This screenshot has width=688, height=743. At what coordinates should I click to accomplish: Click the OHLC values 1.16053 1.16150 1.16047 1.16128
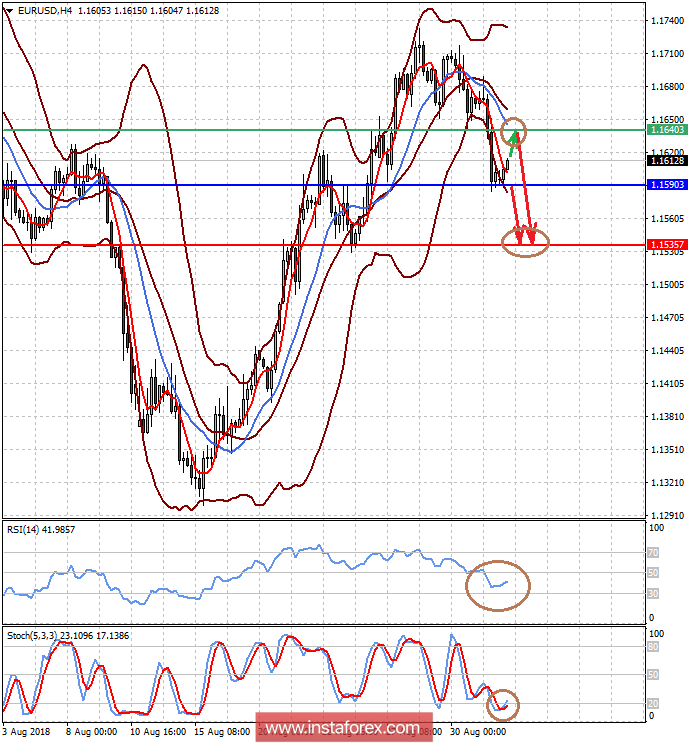point(148,10)
